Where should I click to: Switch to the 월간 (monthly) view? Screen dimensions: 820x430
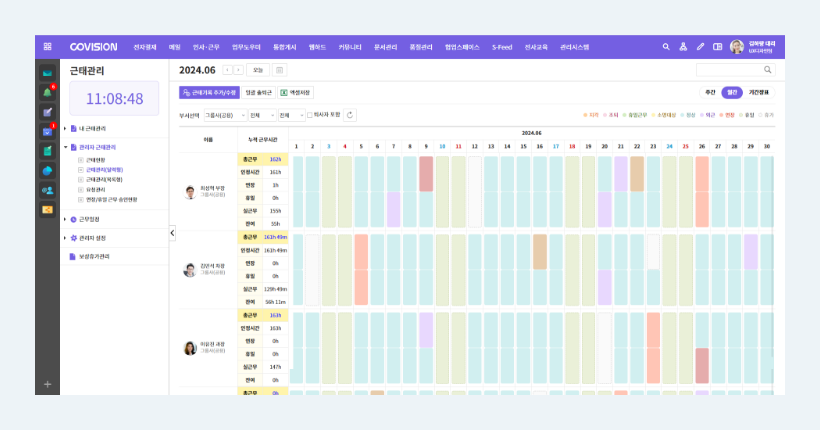(x=732, y=93)
